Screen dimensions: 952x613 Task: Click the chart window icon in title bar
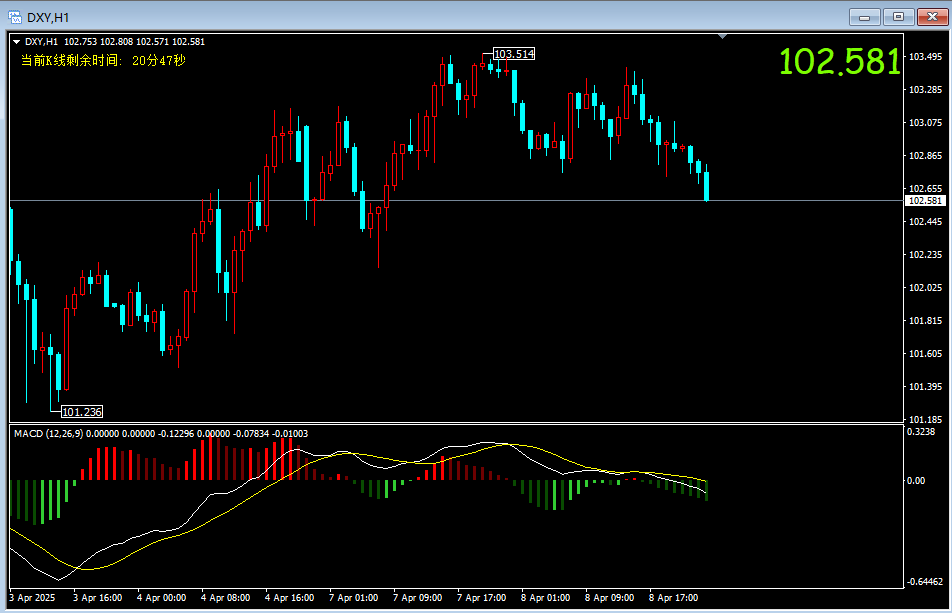[x=15, y=17]
